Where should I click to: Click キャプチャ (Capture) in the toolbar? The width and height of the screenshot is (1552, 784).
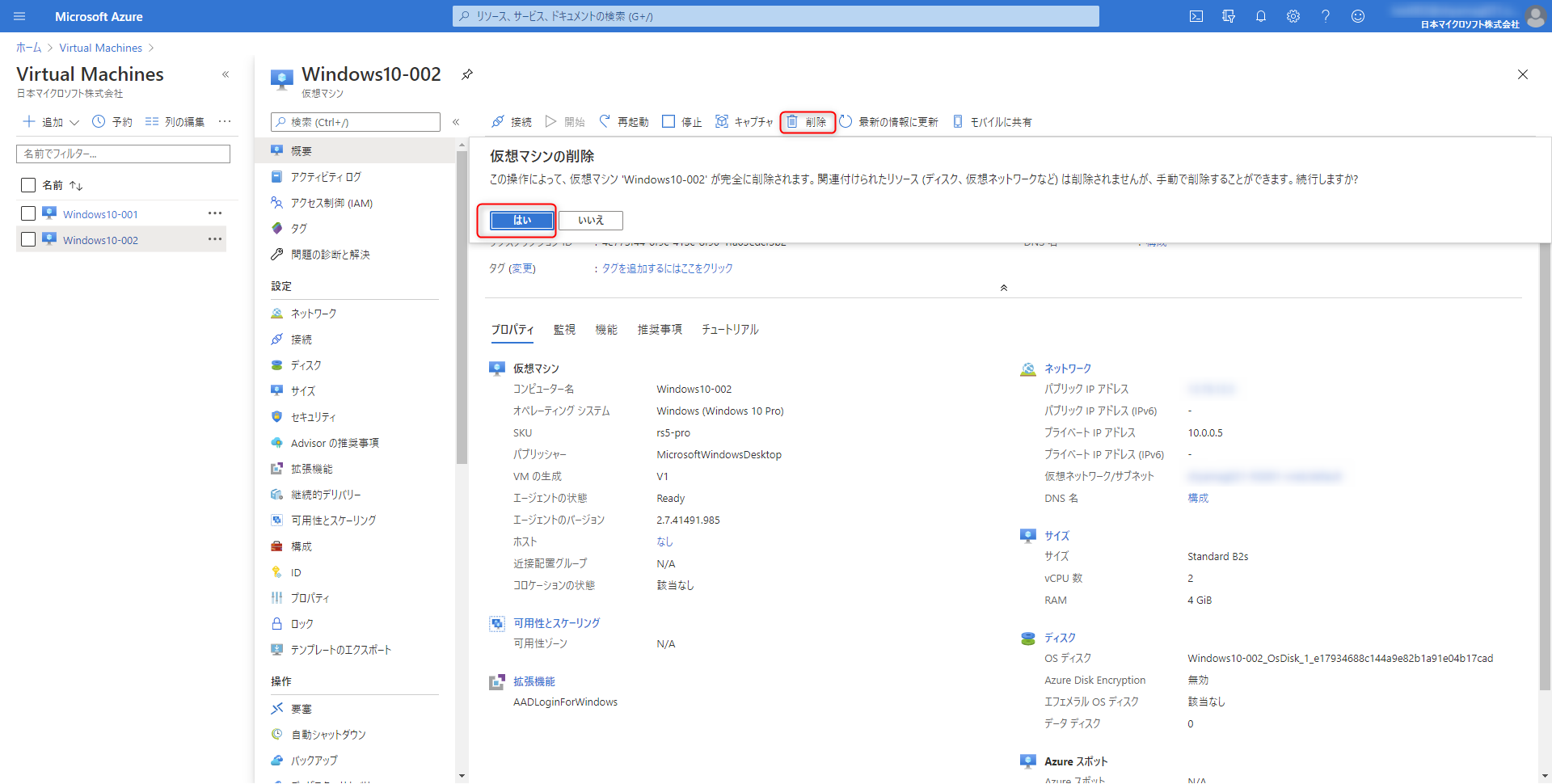click(744, 122)
